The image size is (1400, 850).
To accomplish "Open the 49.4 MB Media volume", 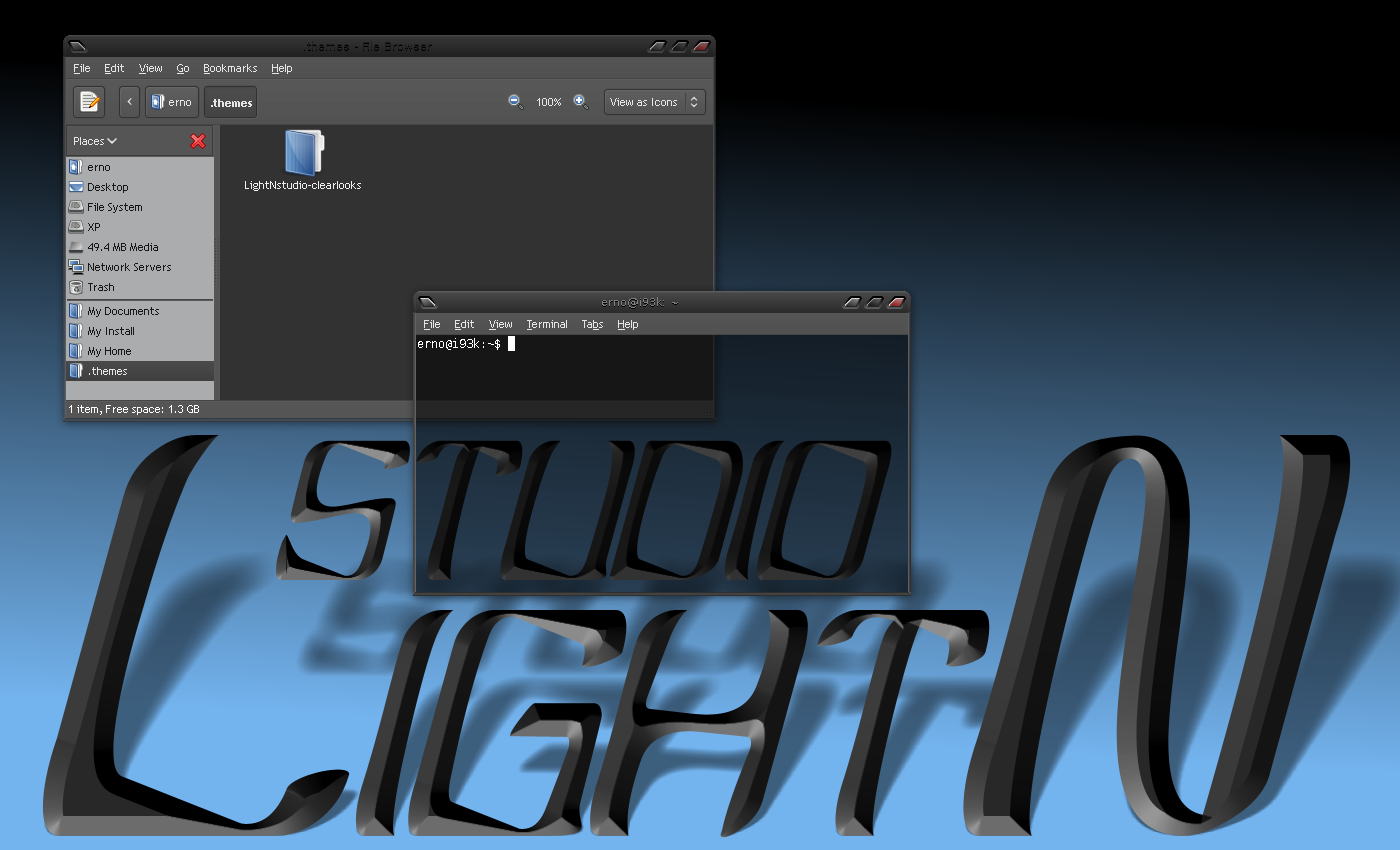I will tap(122, 247).
